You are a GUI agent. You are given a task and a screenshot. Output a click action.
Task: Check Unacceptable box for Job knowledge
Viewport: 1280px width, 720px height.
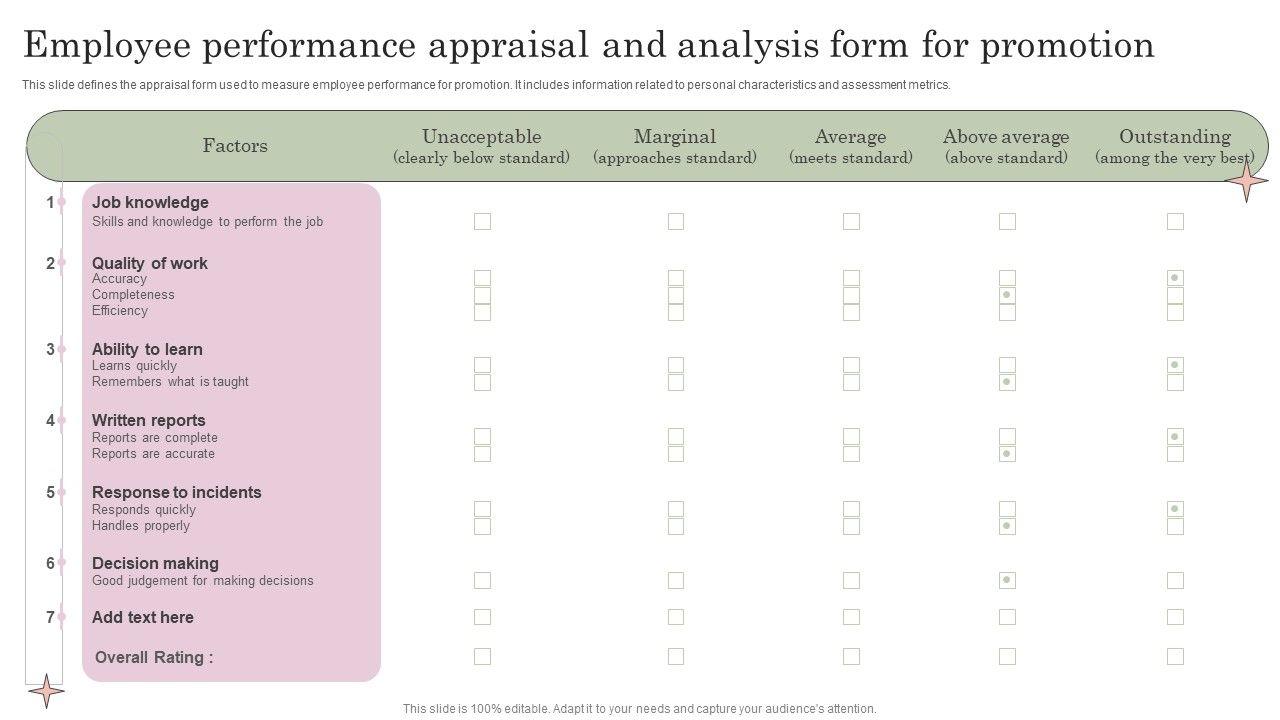click(482, 221)
